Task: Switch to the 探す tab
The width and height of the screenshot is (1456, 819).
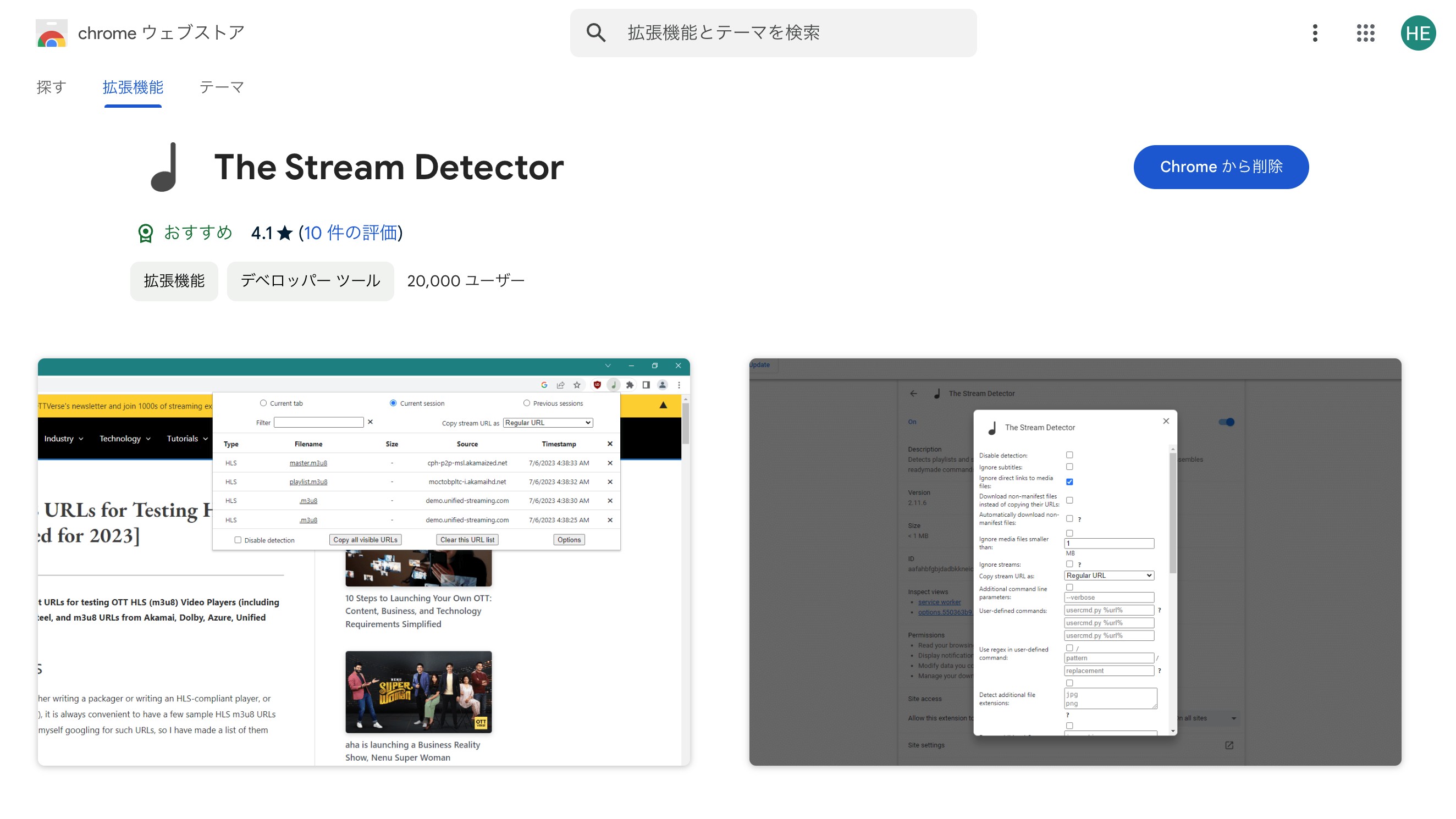Action: click(52, 87)
